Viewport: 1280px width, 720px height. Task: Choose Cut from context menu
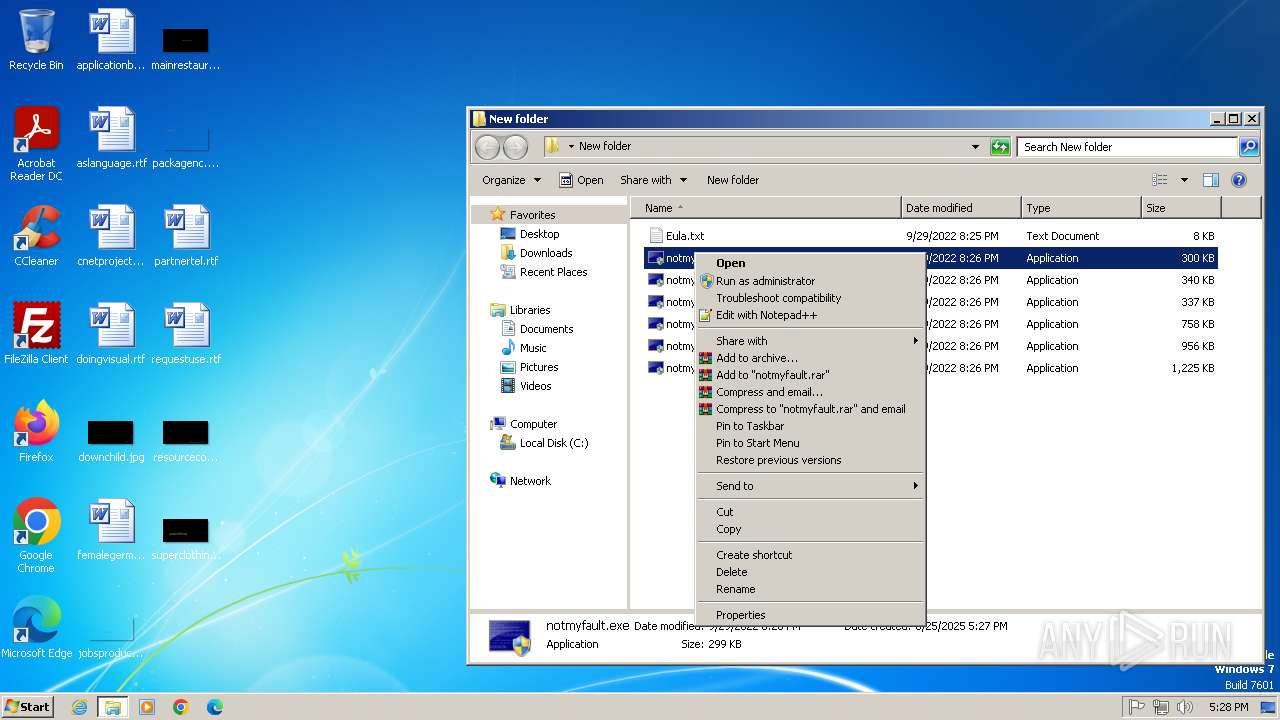(810, 512)
